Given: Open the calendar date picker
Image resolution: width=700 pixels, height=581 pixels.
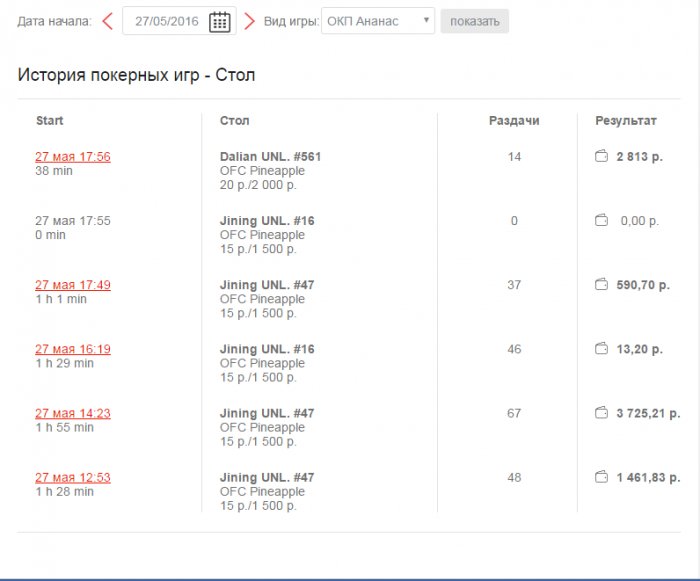Looking at the screenshot, I should tap(220, 22).
